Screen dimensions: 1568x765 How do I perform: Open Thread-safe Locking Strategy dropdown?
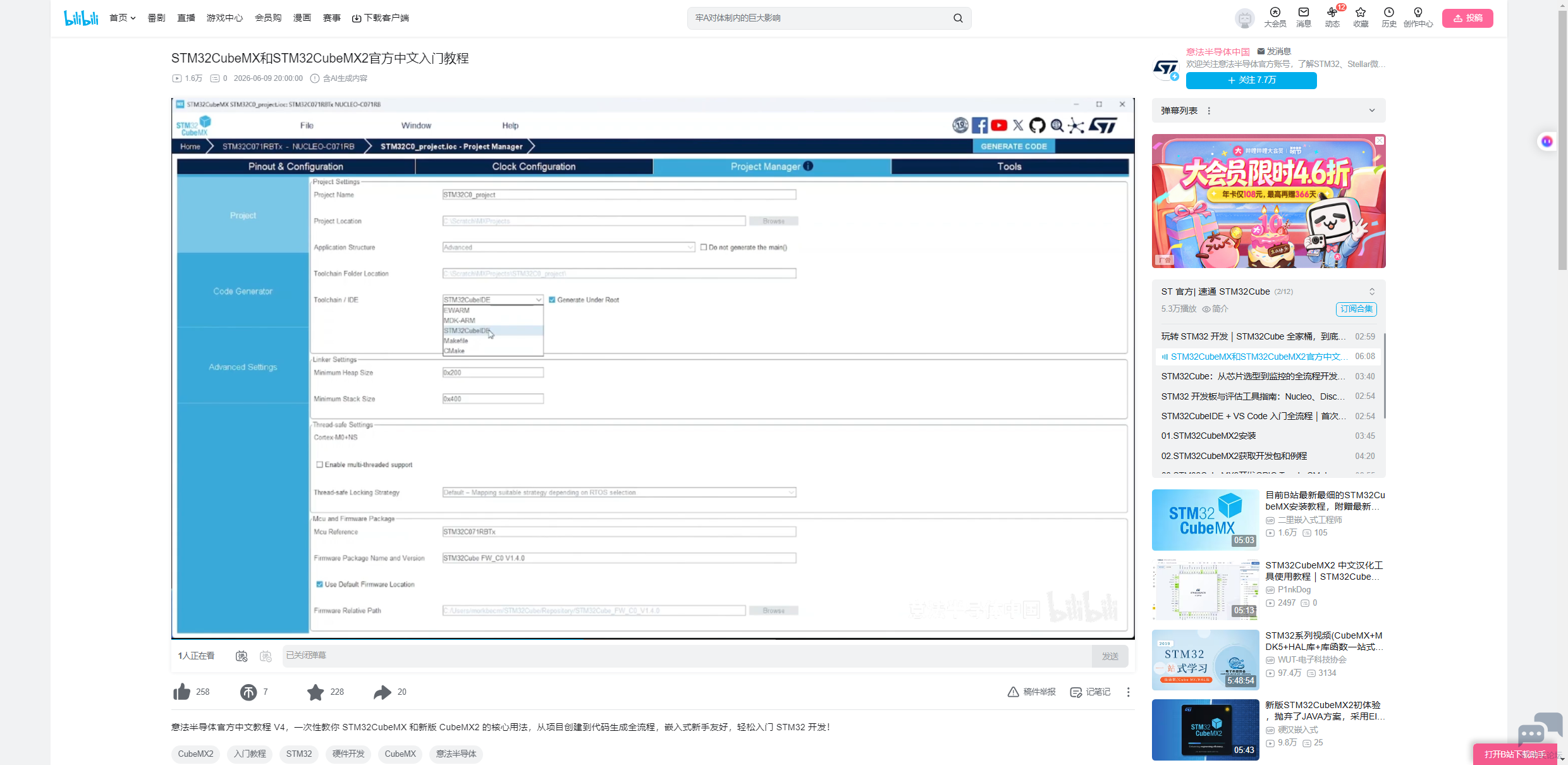pyautogui.click(x=619, y=493)
